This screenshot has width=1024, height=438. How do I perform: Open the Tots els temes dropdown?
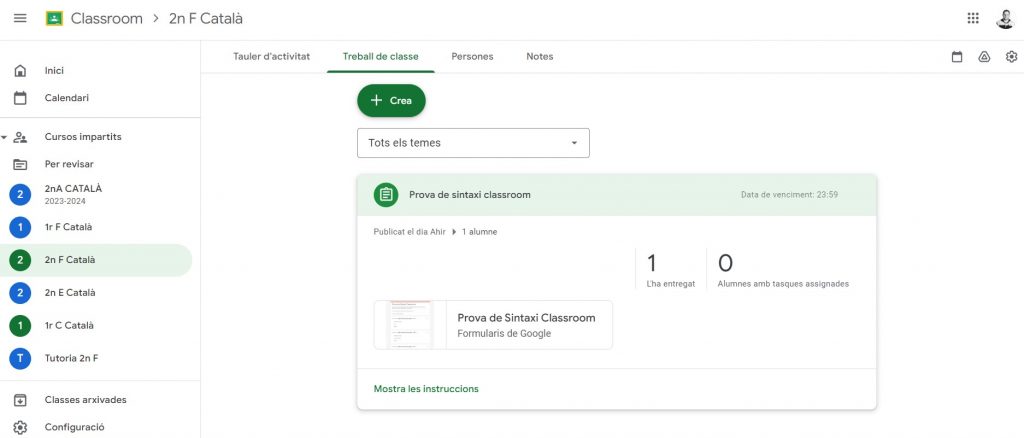click(x=473, y=143)
